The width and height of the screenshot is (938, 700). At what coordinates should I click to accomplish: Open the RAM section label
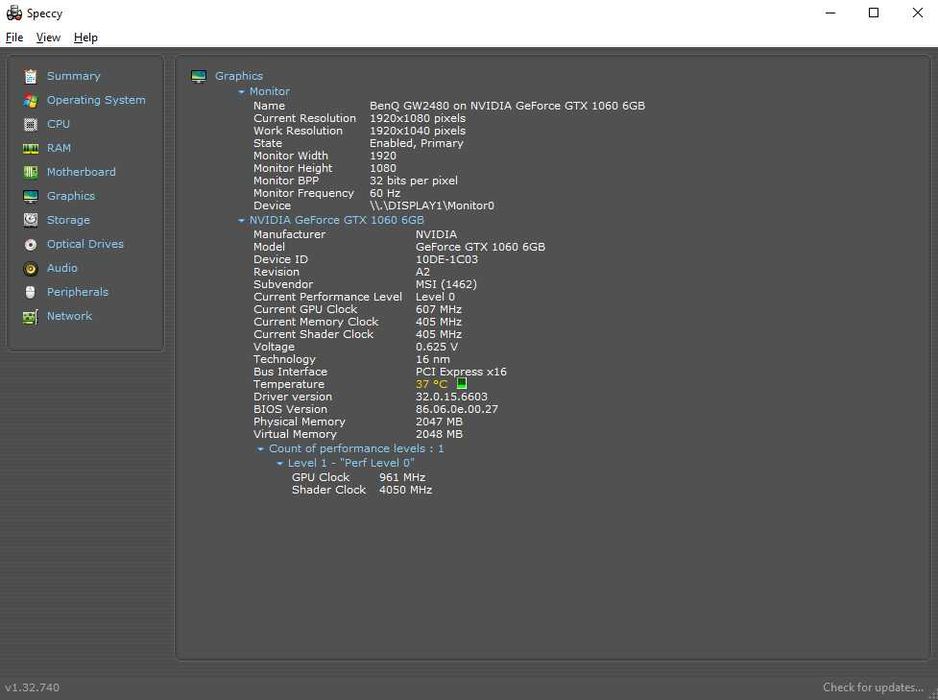[x=59, y=148]
